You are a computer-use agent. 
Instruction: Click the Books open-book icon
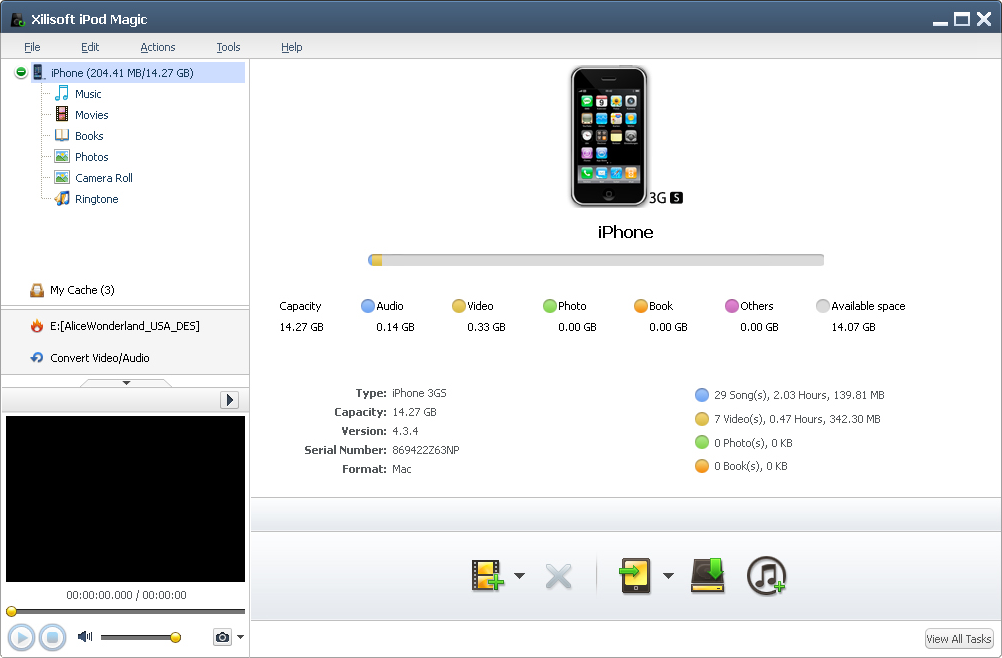click(62, 135)
